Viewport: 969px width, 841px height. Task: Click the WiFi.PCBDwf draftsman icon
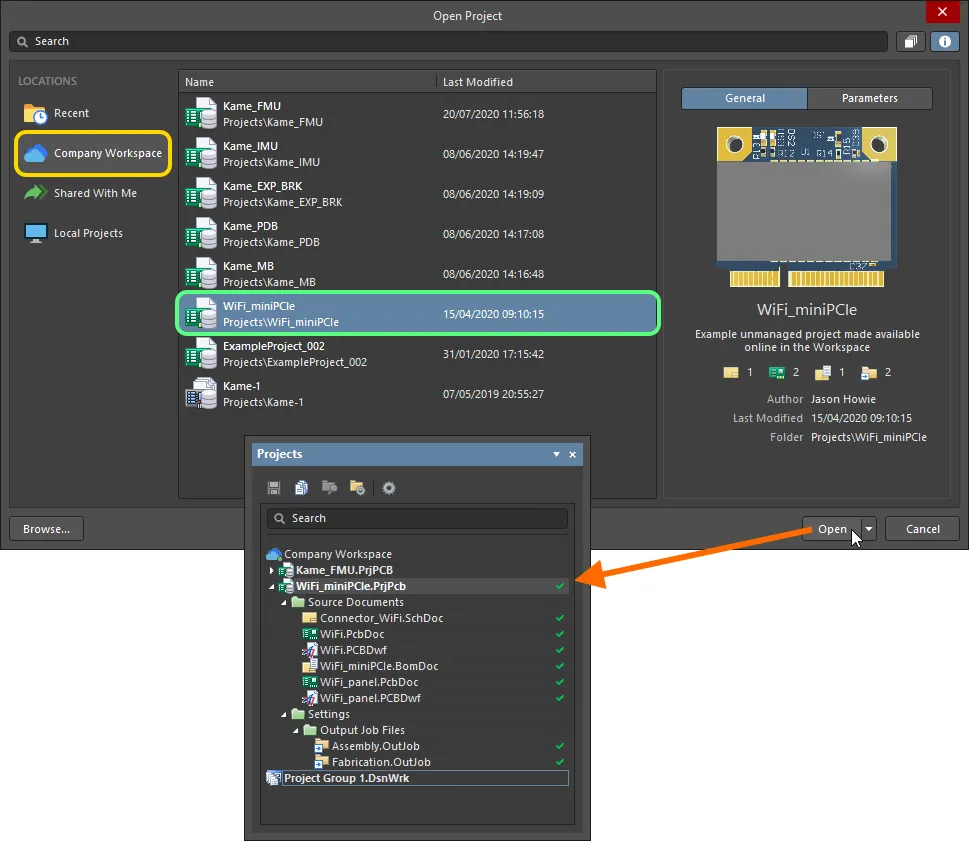[309, 650]
